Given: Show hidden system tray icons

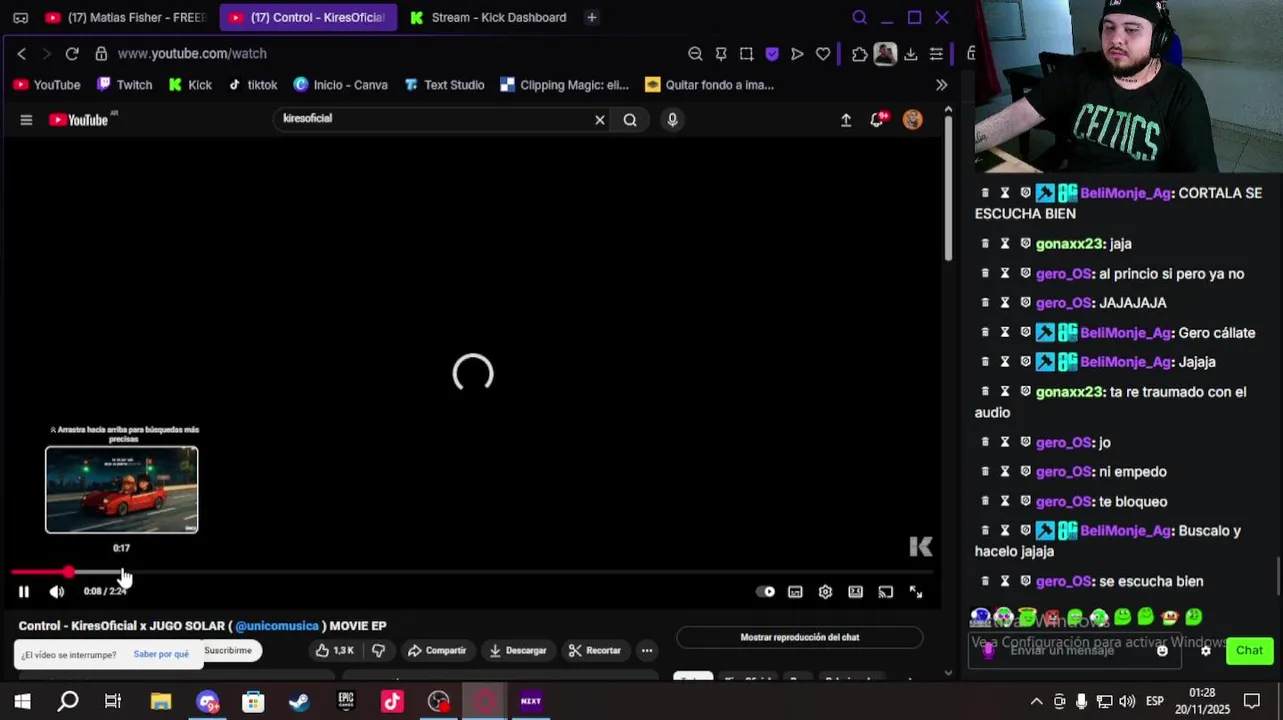Looking at the screenshot, I should coord(1036,702).
